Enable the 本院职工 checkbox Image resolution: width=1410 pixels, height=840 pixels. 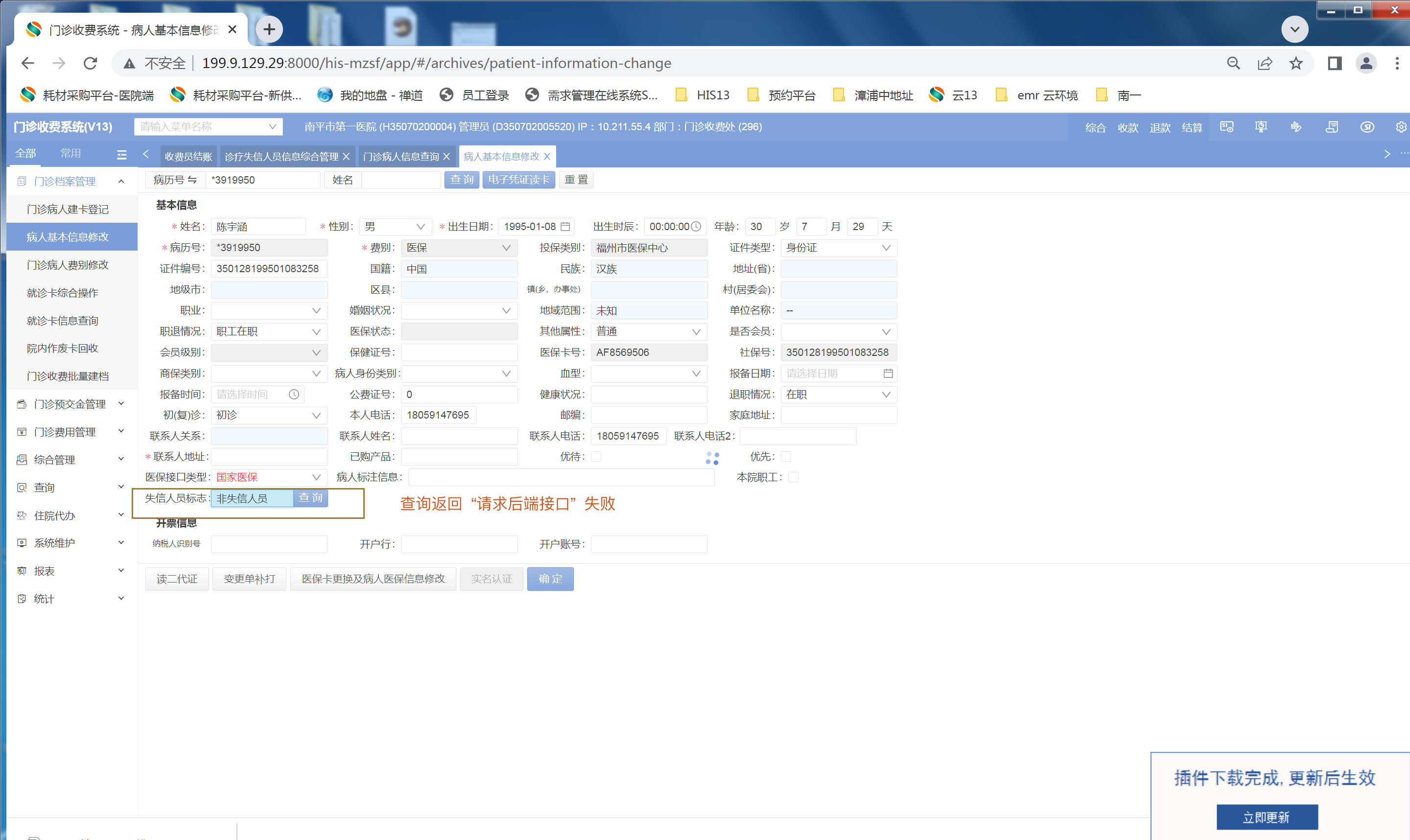pyautogui.click(x=793, y=477)
